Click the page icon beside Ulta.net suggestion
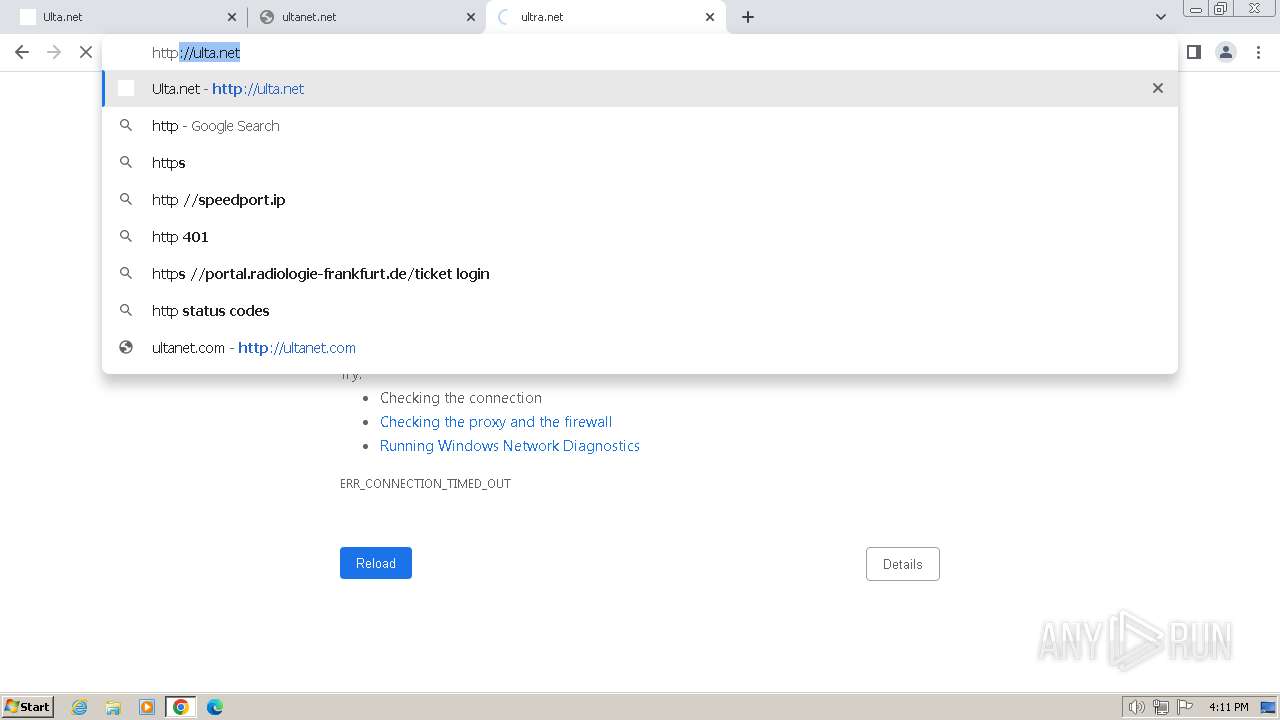Image resolution: width=1280 pixels, height=720 pixels. pyautogui.click(x=126, y=88)
